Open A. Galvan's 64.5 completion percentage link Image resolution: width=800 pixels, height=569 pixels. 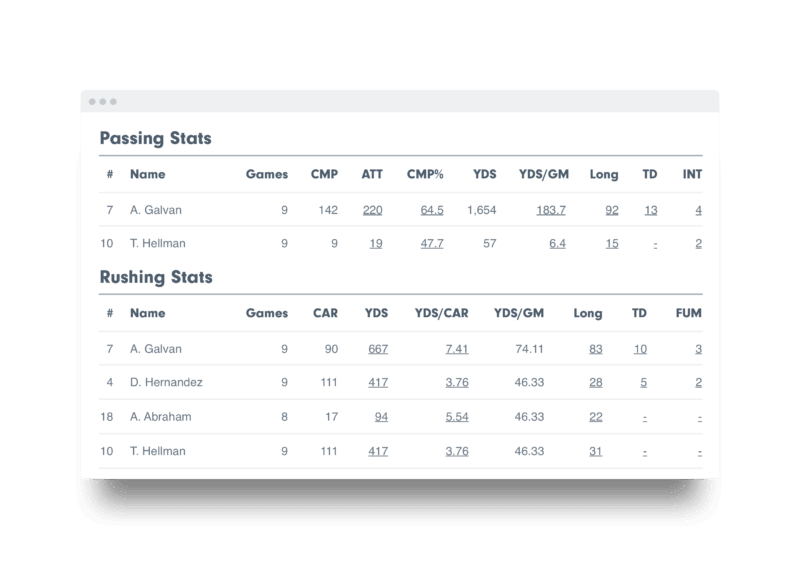coord(432,210)
